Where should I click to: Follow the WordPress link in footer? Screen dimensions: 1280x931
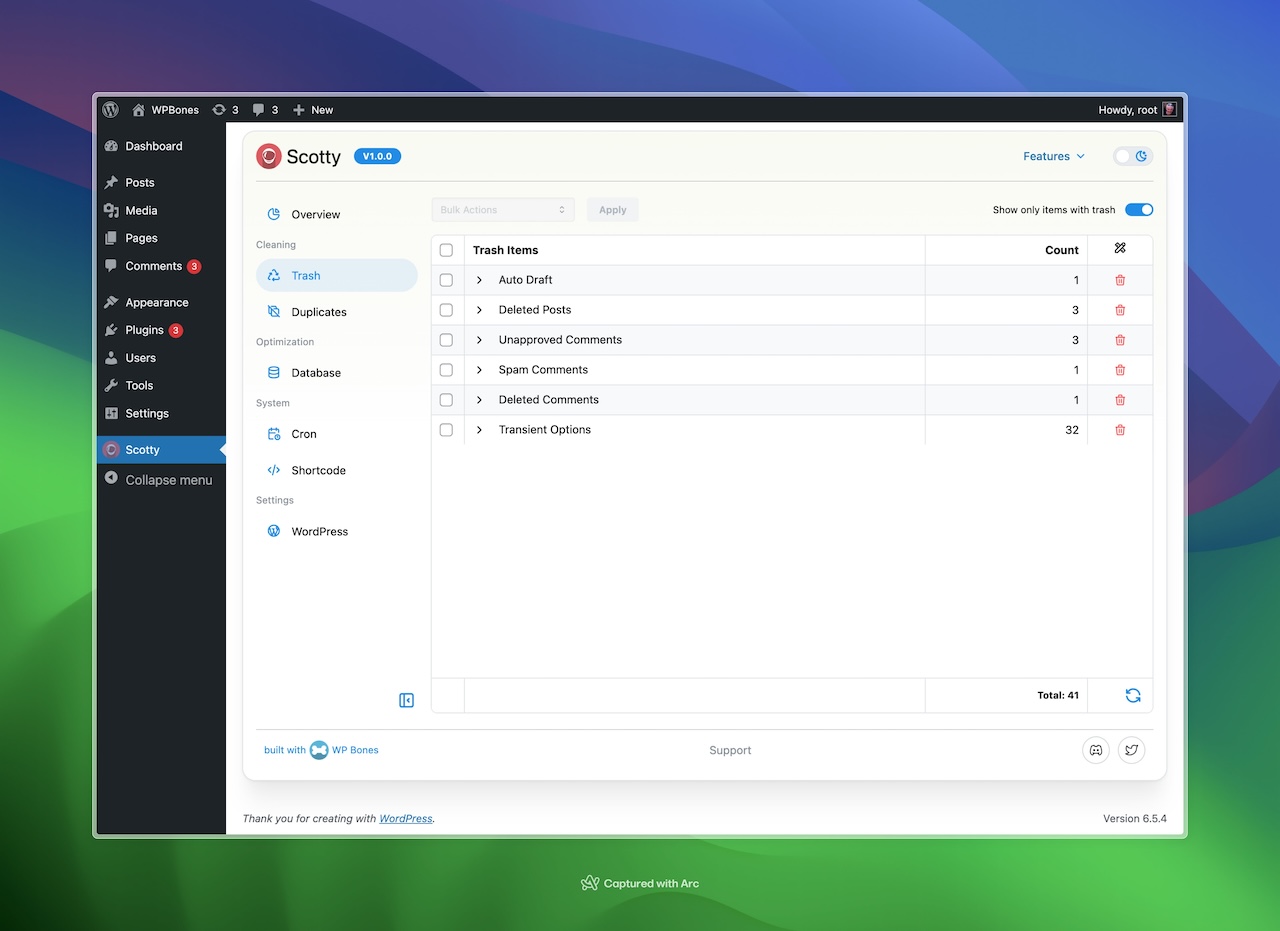406,818
